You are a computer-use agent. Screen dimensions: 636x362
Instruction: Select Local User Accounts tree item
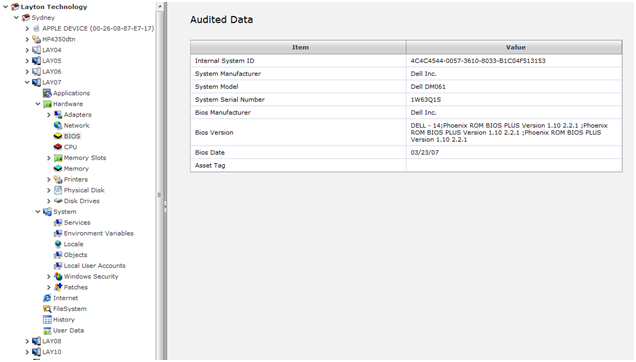click(95, 265)
